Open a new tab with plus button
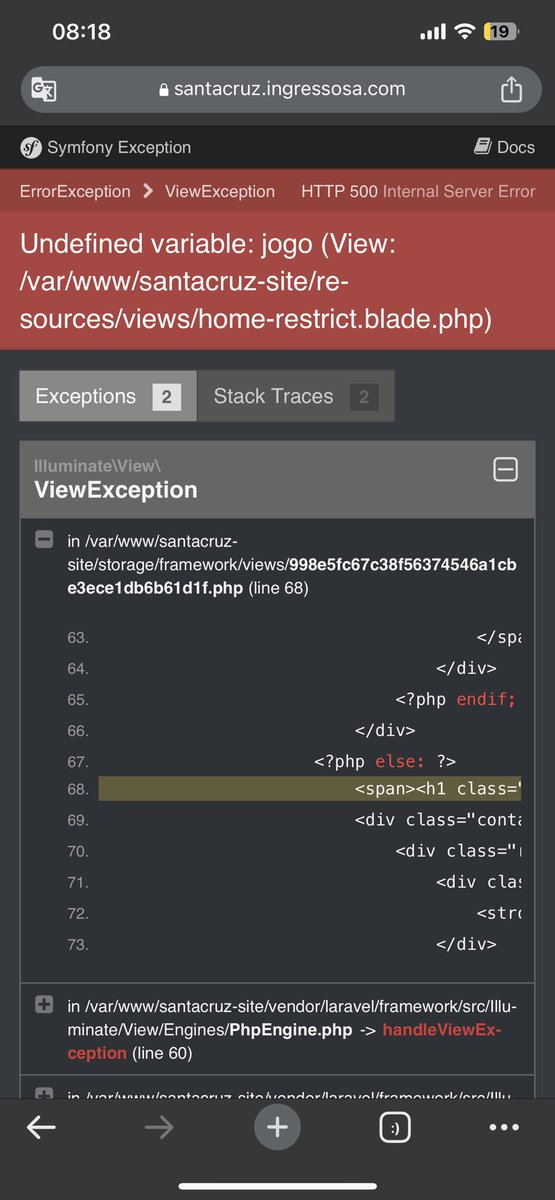Viewport: 555px width, 1200px height. tap(277, 1127)
